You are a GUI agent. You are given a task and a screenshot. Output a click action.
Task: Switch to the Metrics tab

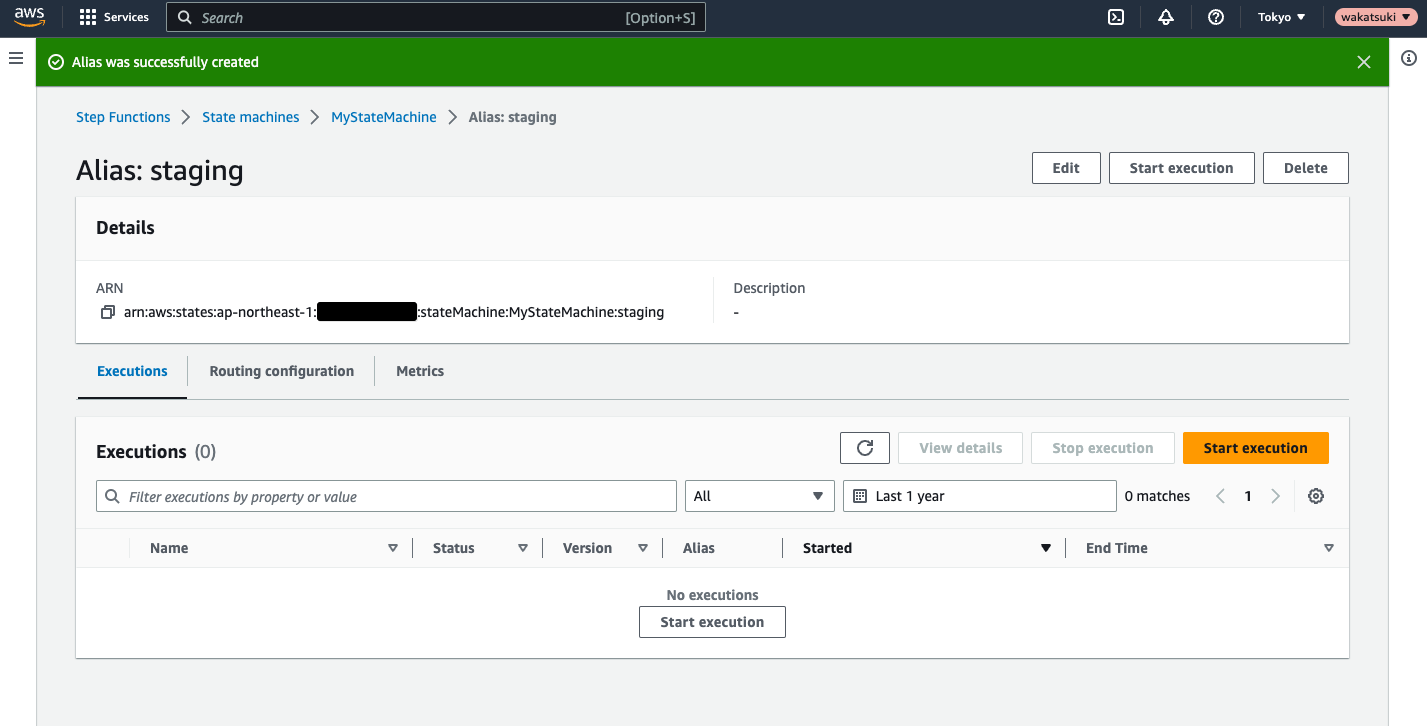(419, 371)
